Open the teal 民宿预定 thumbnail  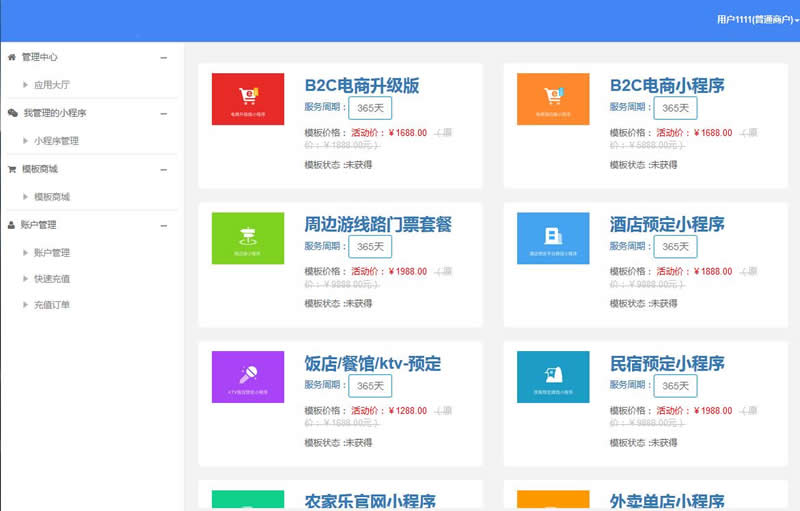coord(553,377)
